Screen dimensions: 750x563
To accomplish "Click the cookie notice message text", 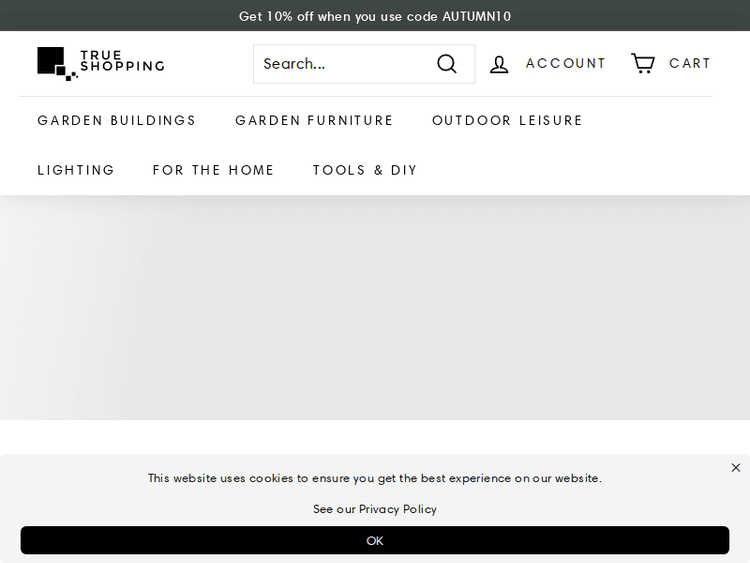I will pos(375,478).
